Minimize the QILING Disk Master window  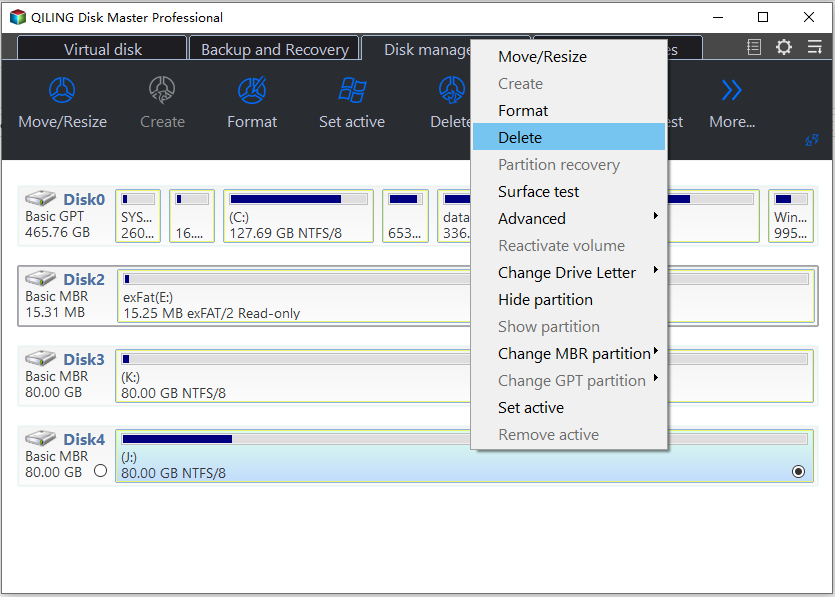pos(718,17)
